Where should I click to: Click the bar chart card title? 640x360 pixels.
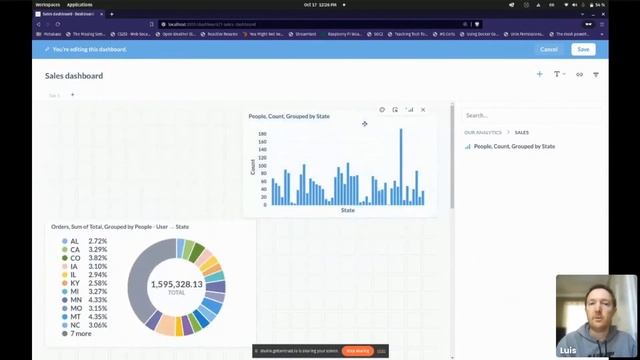[x=289, y=116]
